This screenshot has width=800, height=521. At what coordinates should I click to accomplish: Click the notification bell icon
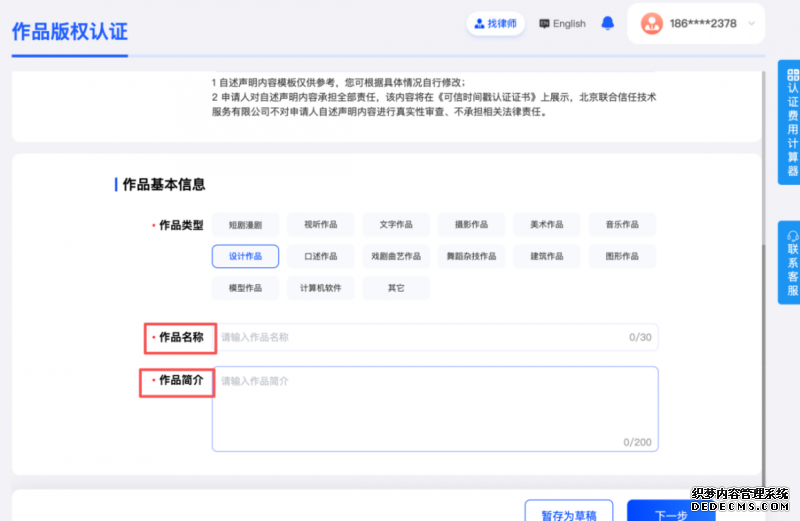[608, 23]
